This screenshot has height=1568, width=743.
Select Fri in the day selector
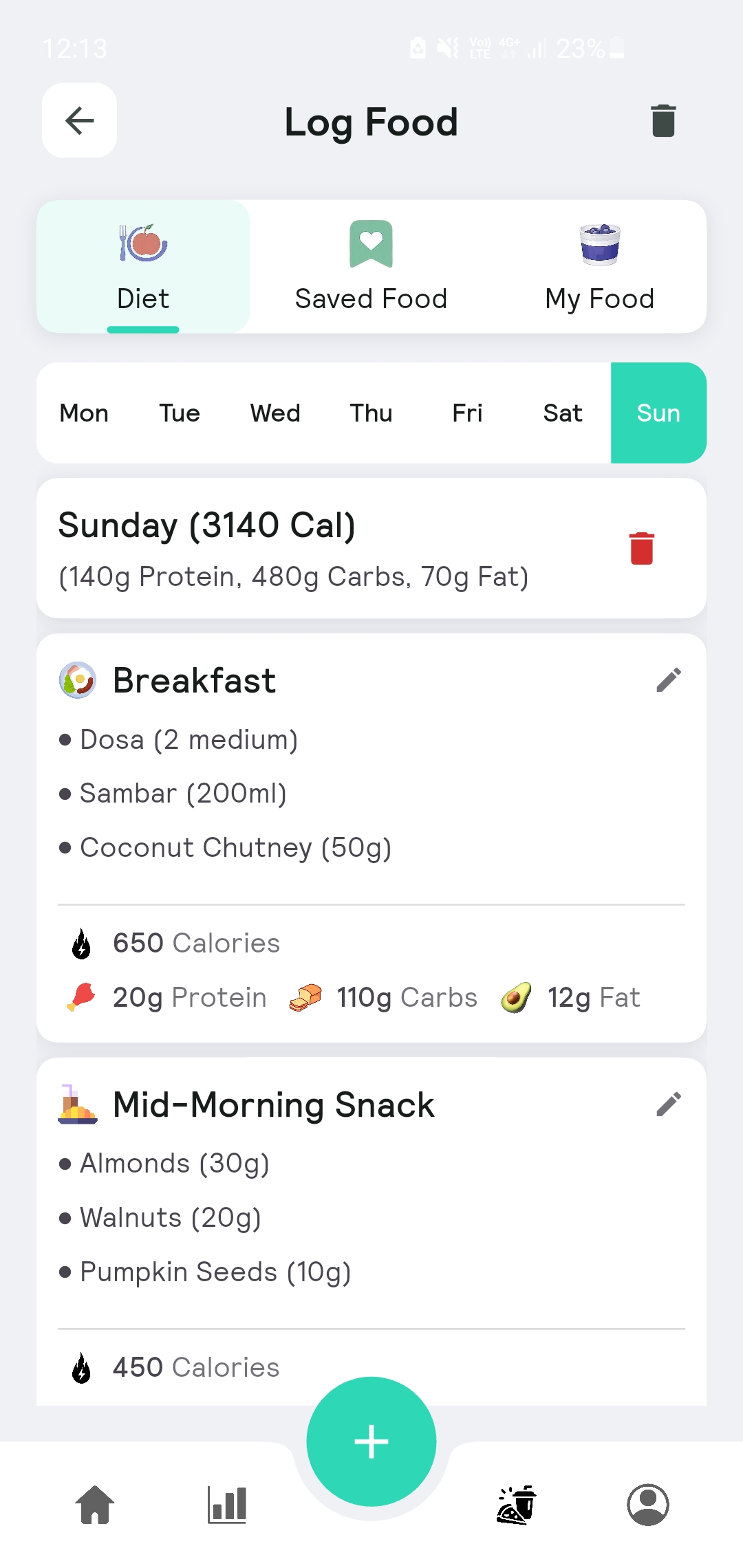(467, 413)
